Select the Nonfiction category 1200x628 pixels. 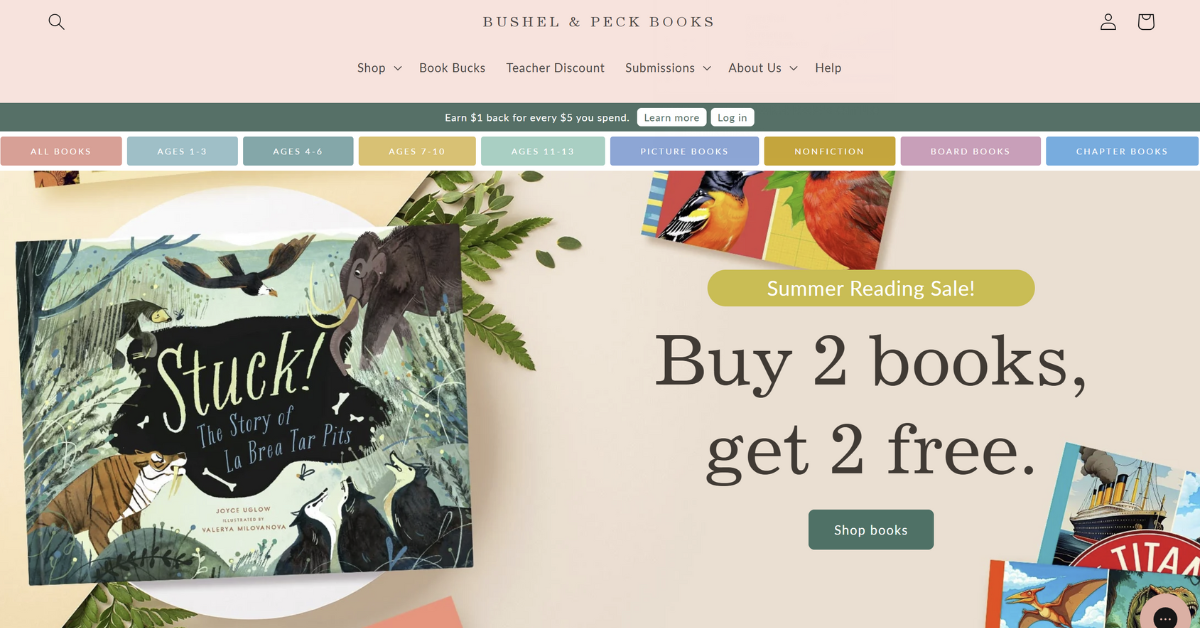point(829,151)
